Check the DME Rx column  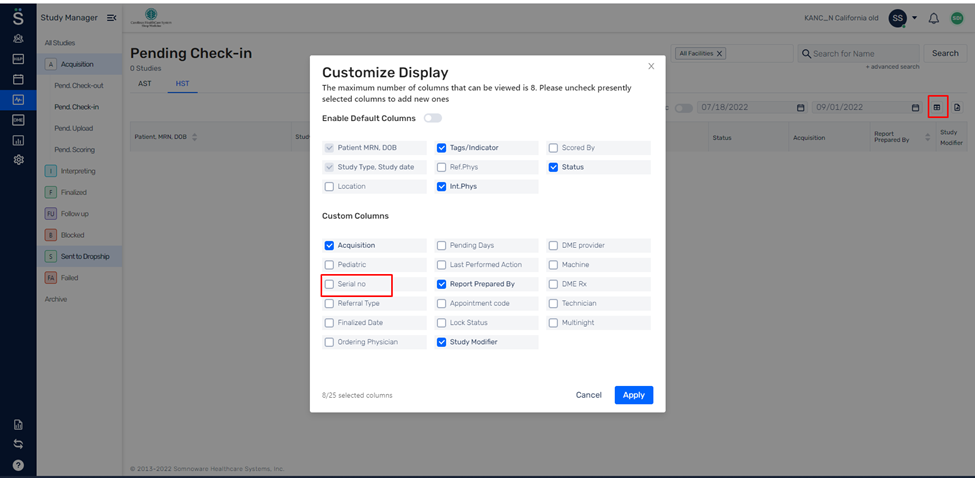coord(553,284)
